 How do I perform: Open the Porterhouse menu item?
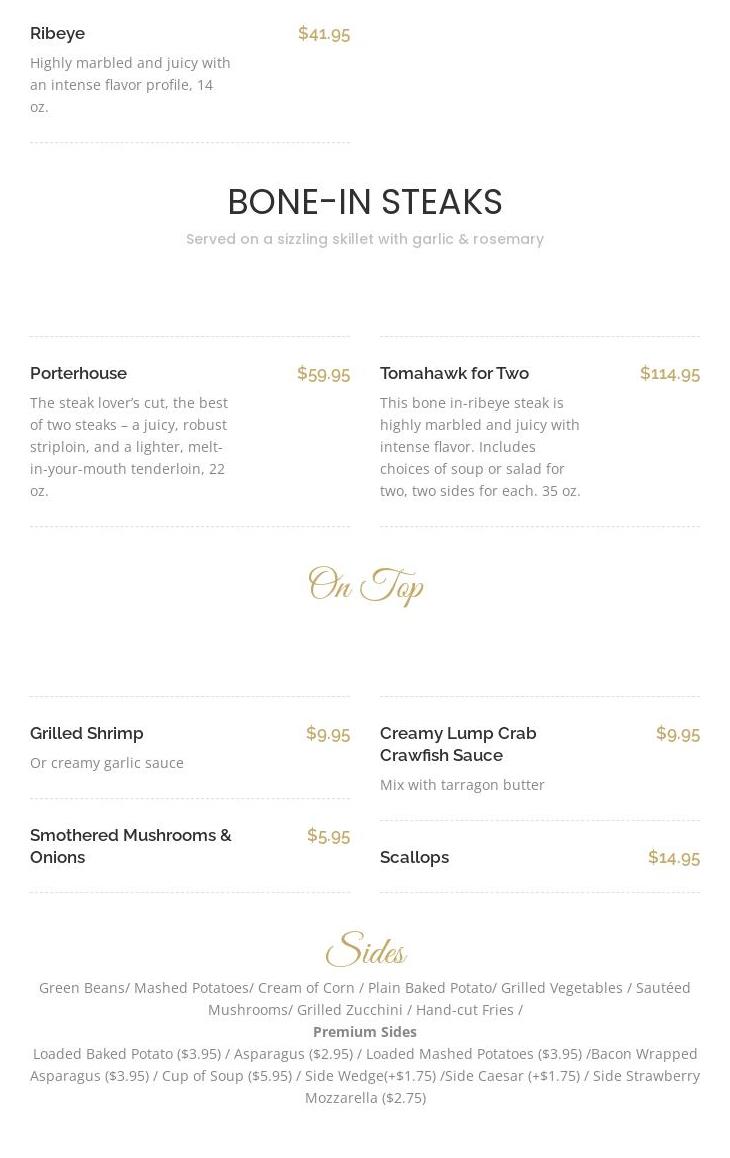79,373
